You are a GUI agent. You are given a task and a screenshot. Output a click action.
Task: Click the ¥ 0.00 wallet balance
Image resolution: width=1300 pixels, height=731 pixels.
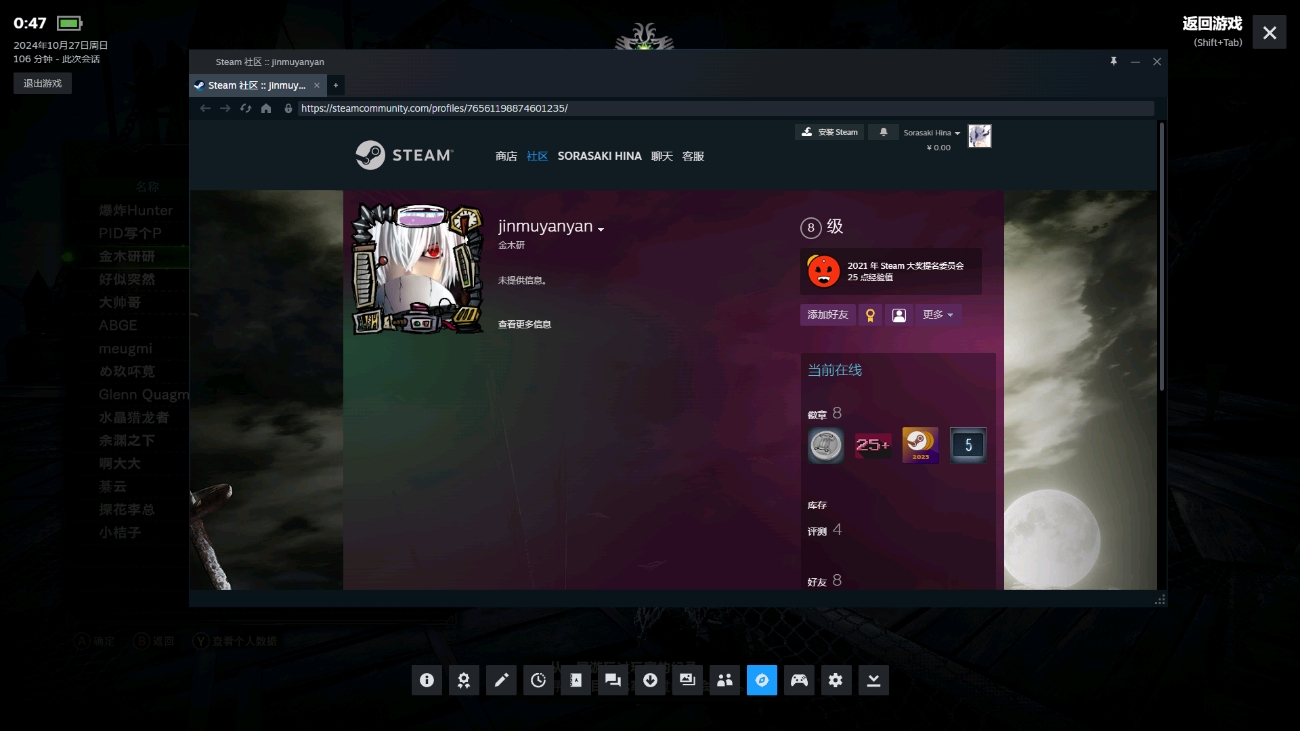click(x=939, y=148)
